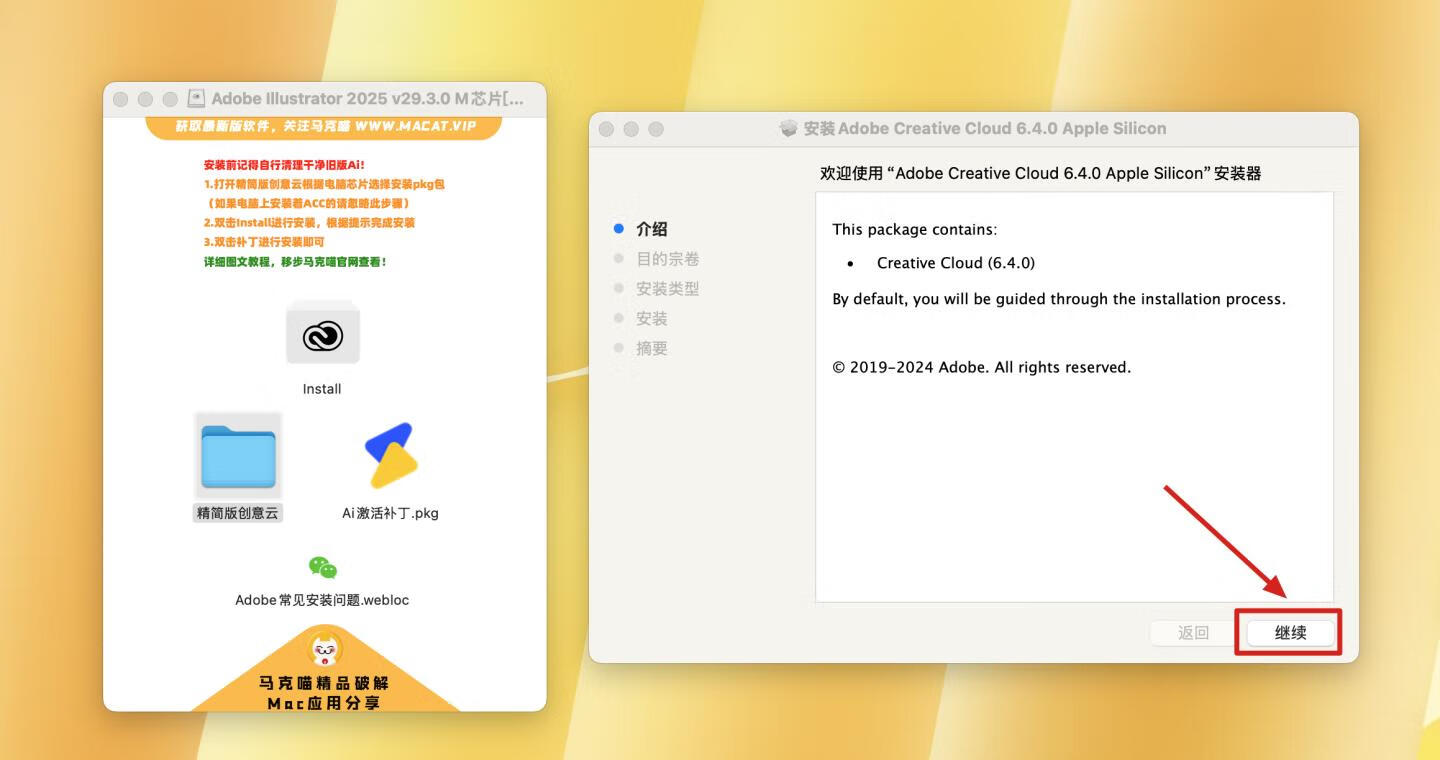Open the 精简版创意云 folder icon
This screenshot has height=760, width=1440.
[x=238, y=456]
